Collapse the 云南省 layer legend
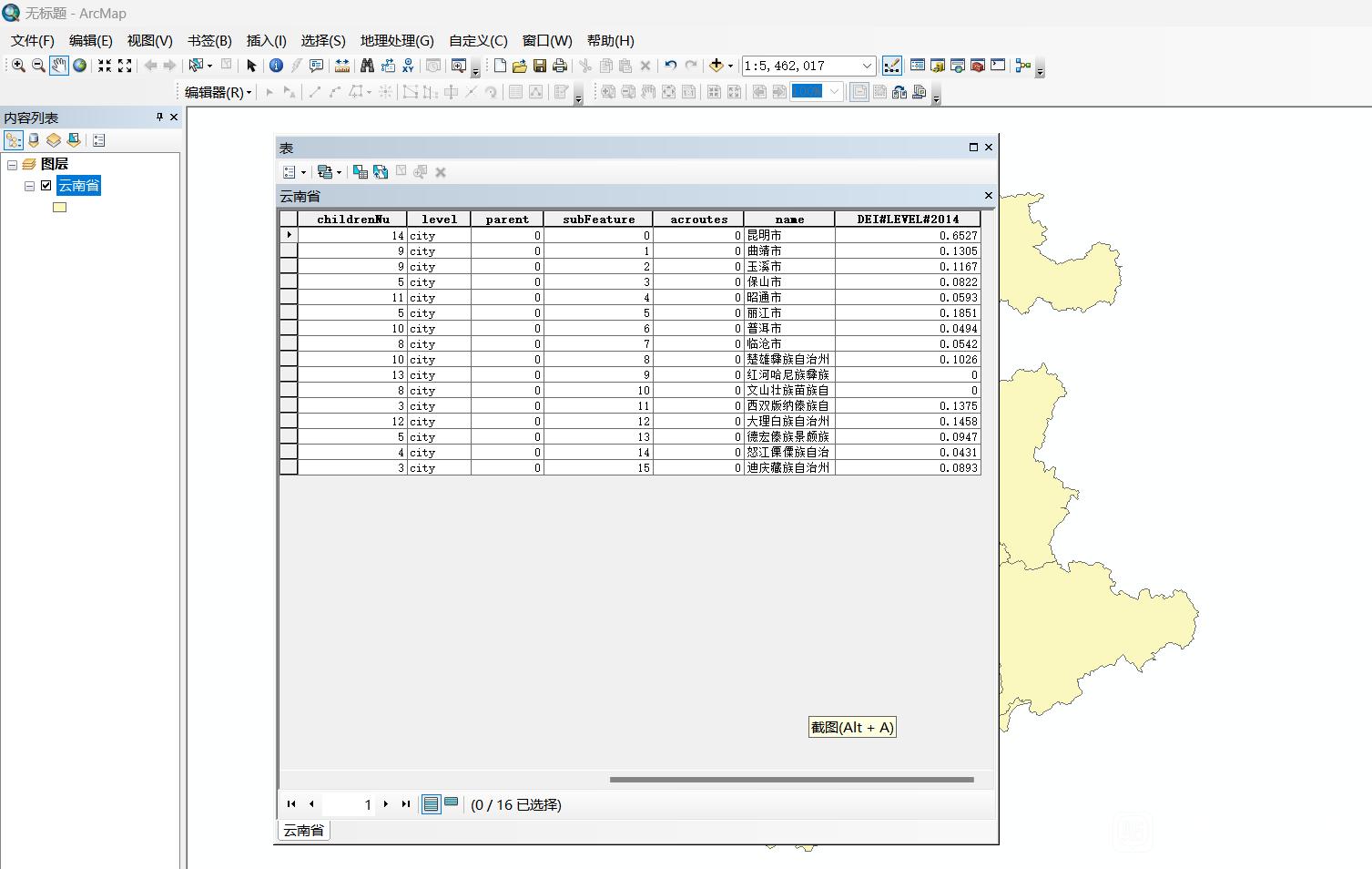1372x869 pixels. (29, 186)
